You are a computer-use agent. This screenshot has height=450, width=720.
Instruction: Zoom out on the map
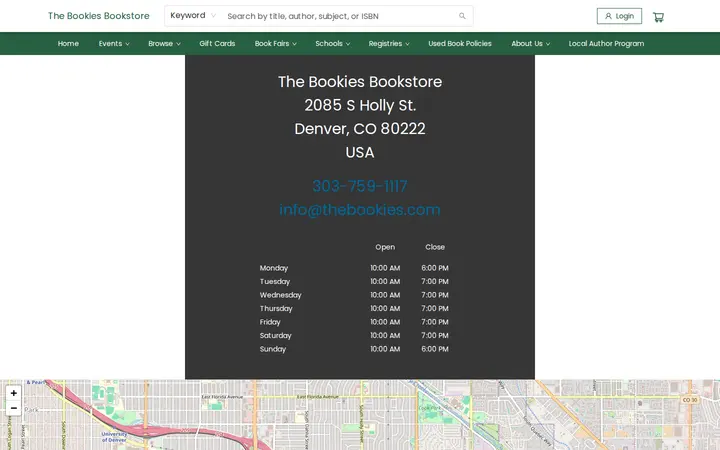click(x=14, y=408)
